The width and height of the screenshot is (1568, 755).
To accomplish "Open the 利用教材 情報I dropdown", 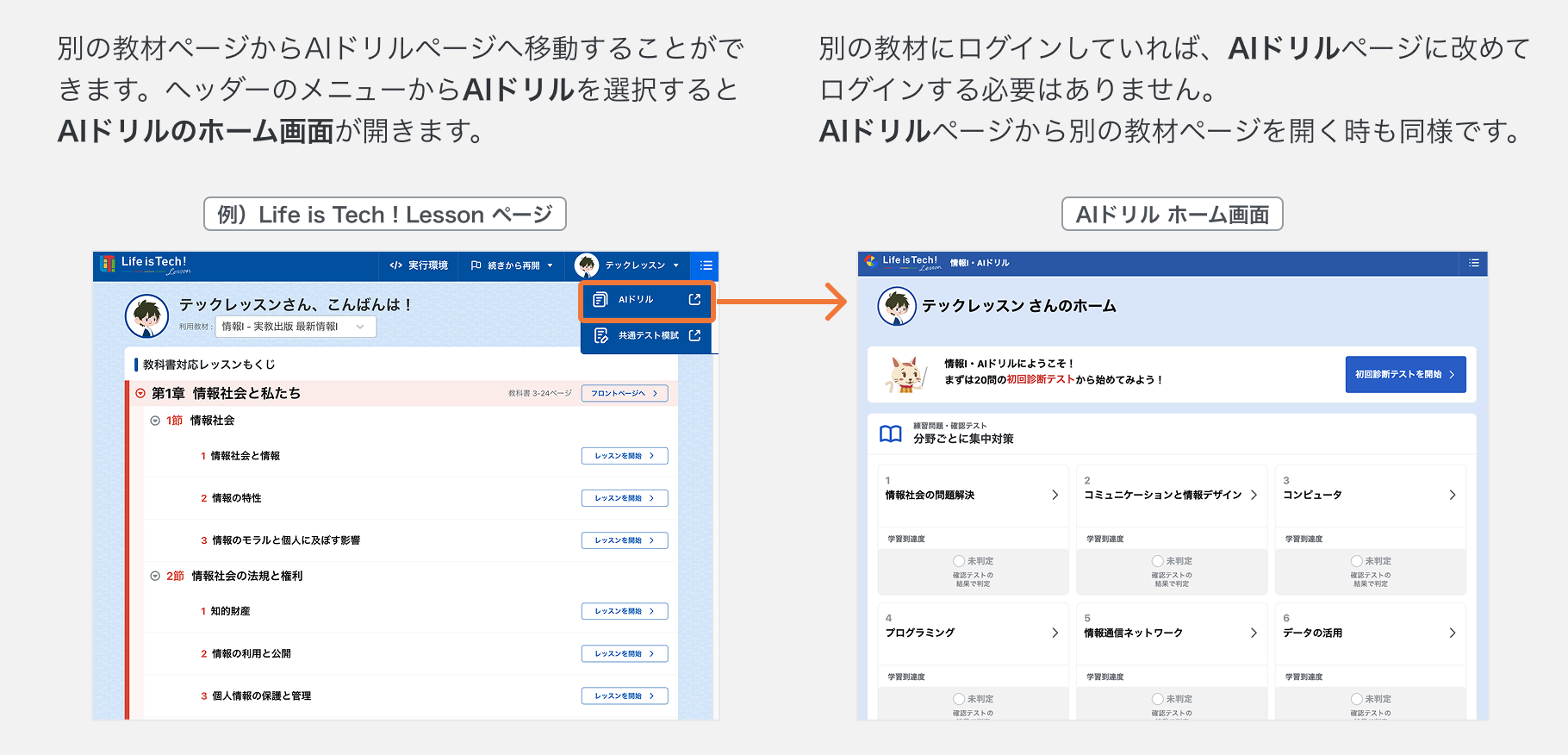I will pos(296,327).
